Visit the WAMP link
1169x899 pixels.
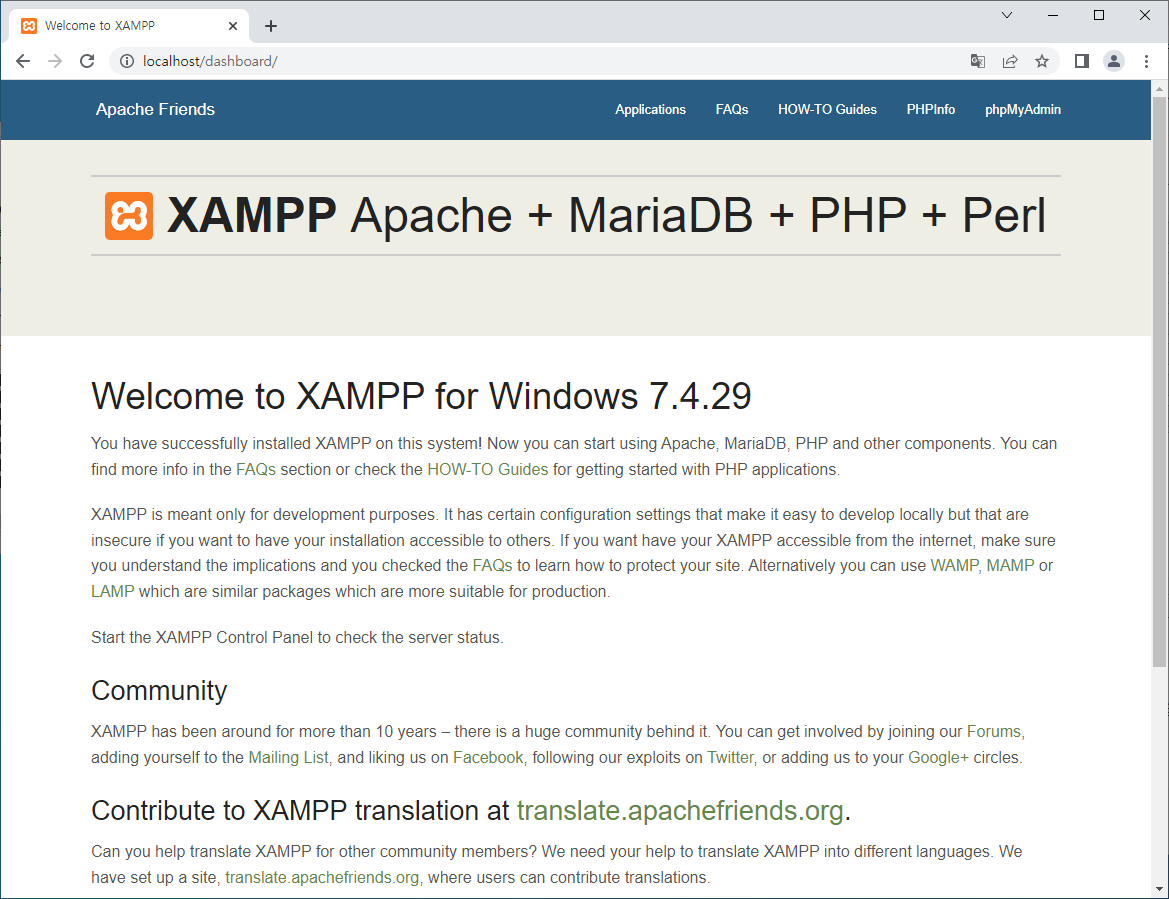pyautogui.click(x=954, y=566)
